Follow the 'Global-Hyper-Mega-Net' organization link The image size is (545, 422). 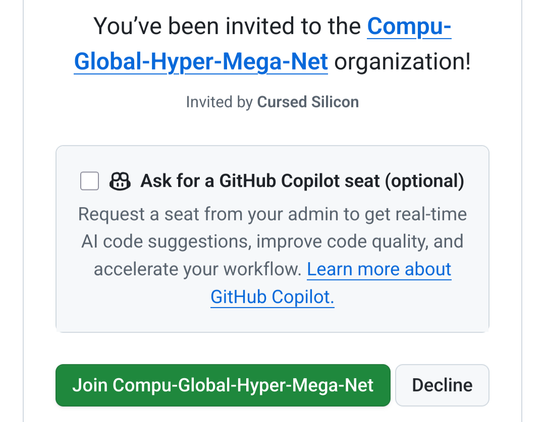click(x=201, y=62)
